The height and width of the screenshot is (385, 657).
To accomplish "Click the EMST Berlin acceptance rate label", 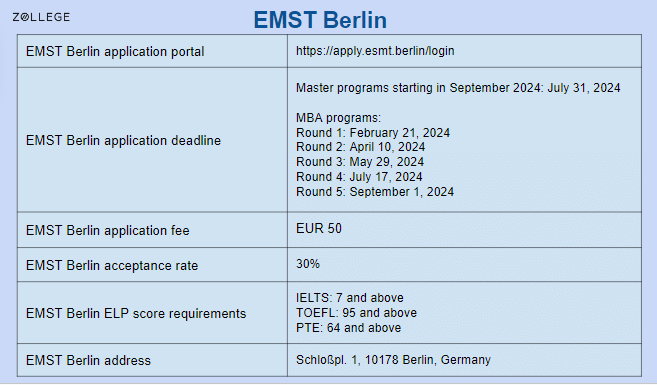I will [x=112, y=266].
